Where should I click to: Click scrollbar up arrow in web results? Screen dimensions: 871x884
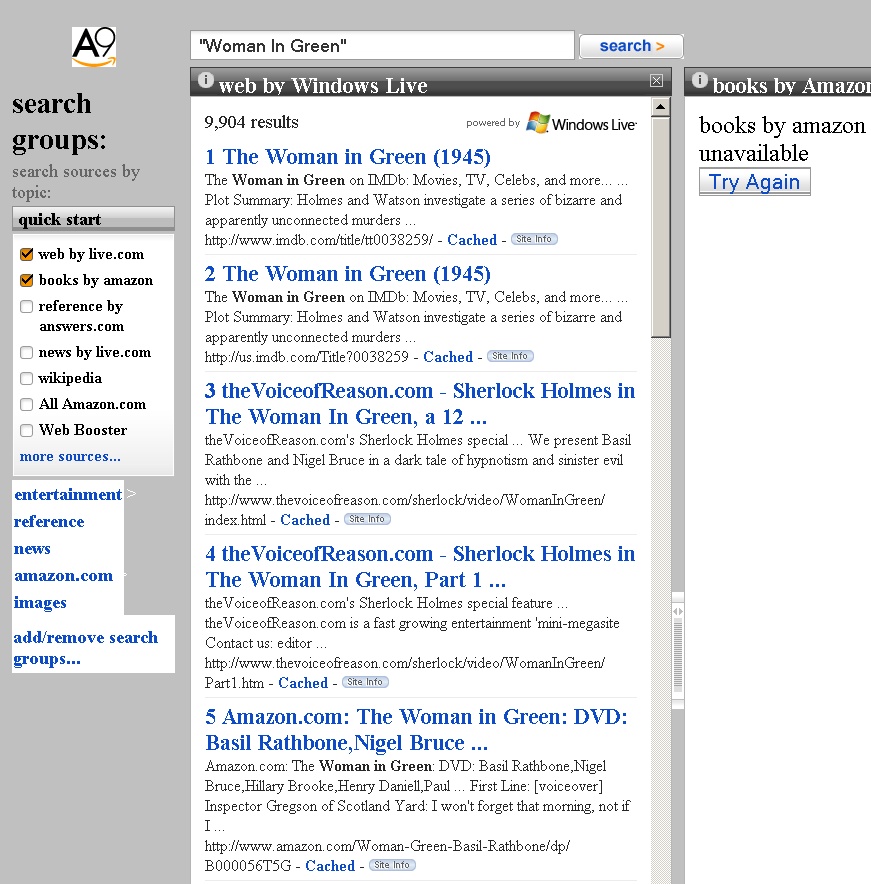point(660,107)
